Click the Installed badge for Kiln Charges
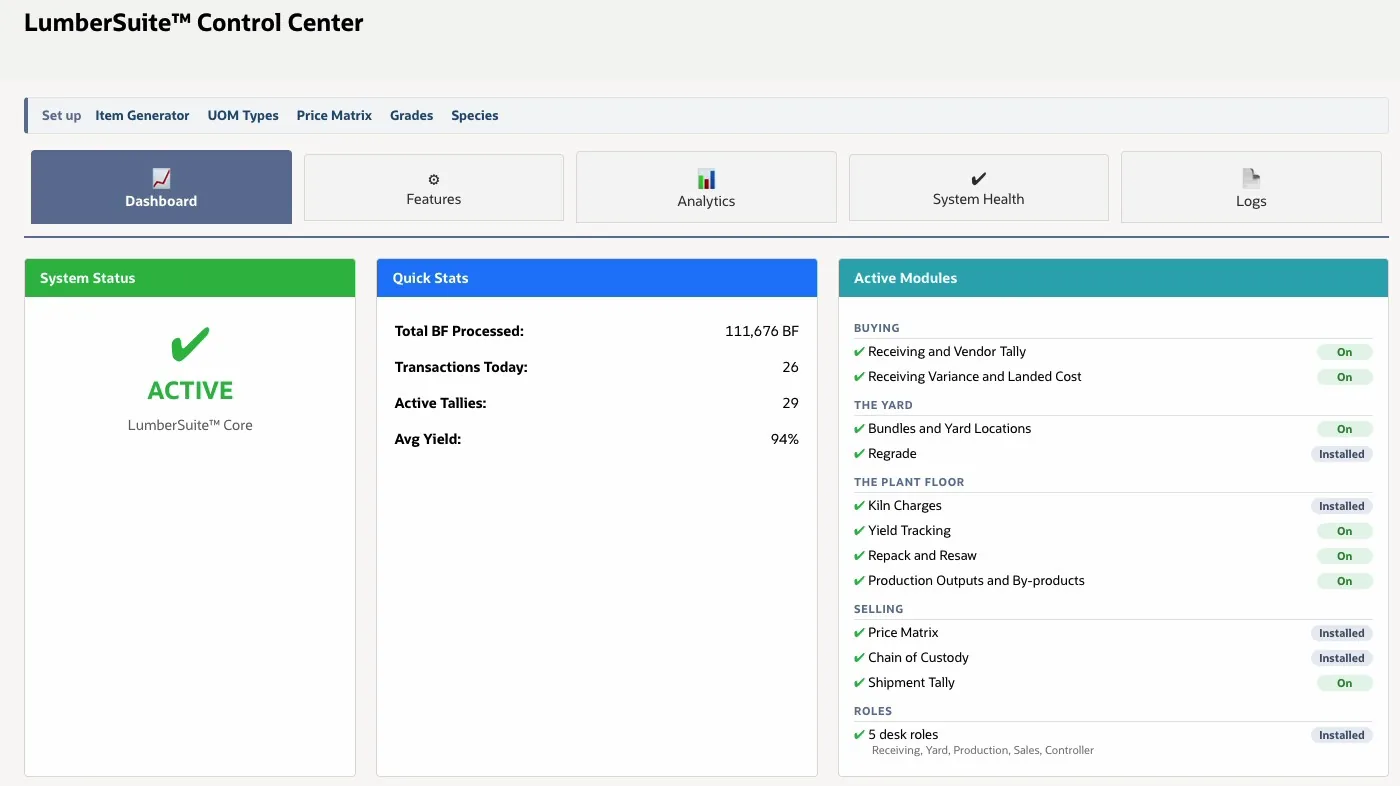 pyautogui.click(x=1342, y=506)
